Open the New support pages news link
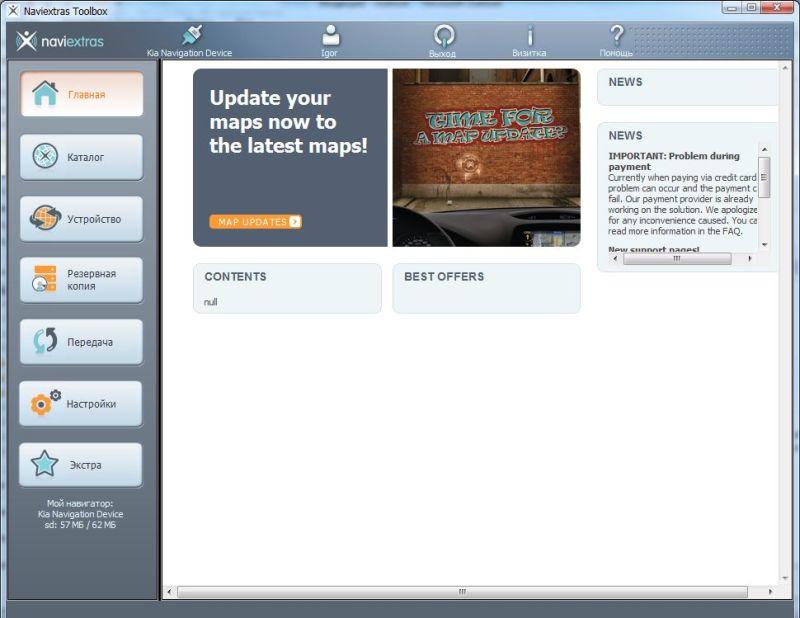800x618 pixels. (654, 248)
